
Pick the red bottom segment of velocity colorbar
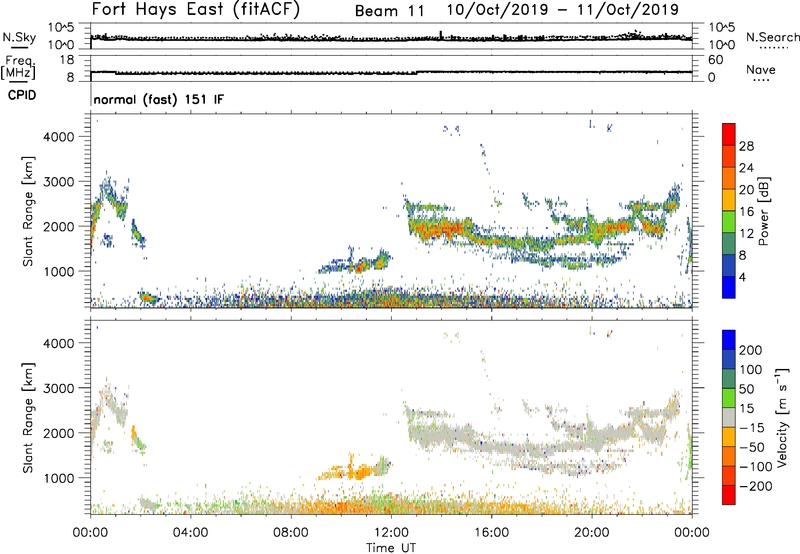[x=729, y=495]
